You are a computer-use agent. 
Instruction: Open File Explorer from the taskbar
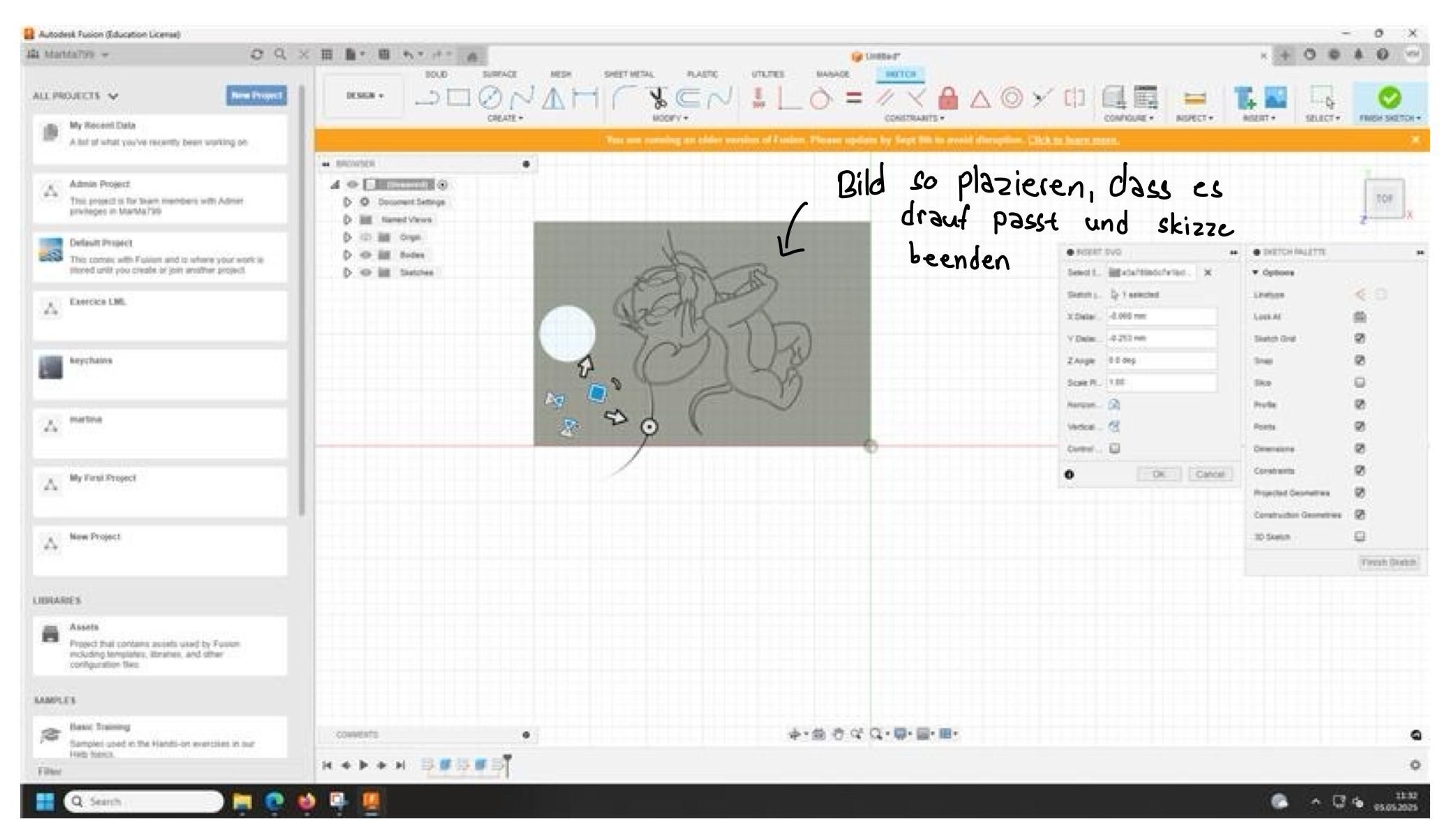pos(242,802)
